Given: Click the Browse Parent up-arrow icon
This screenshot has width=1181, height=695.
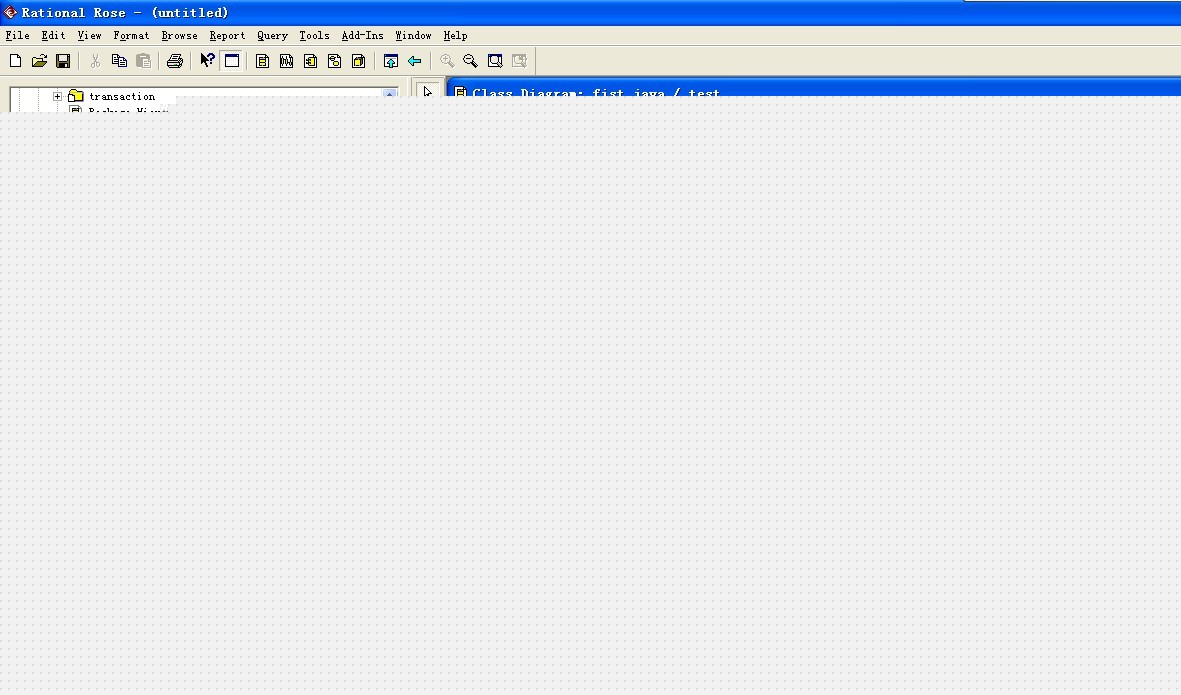Looking at the screenshot, I should [390, 61].
